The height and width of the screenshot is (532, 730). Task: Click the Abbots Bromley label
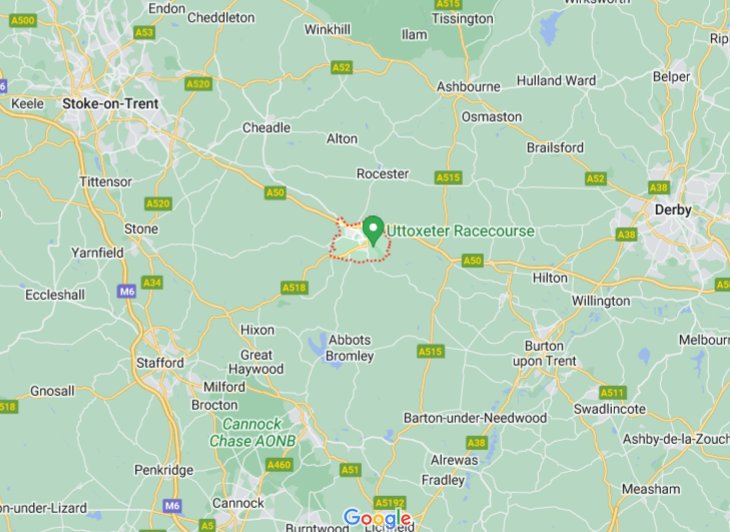349,348
